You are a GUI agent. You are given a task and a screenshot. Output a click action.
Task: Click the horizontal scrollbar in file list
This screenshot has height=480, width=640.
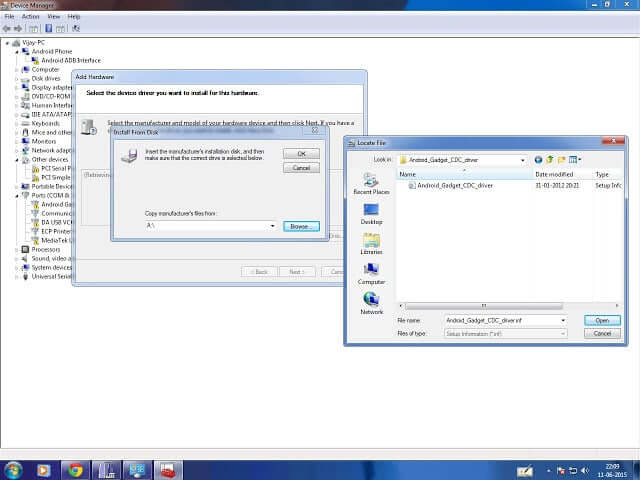tap(484, 306)
